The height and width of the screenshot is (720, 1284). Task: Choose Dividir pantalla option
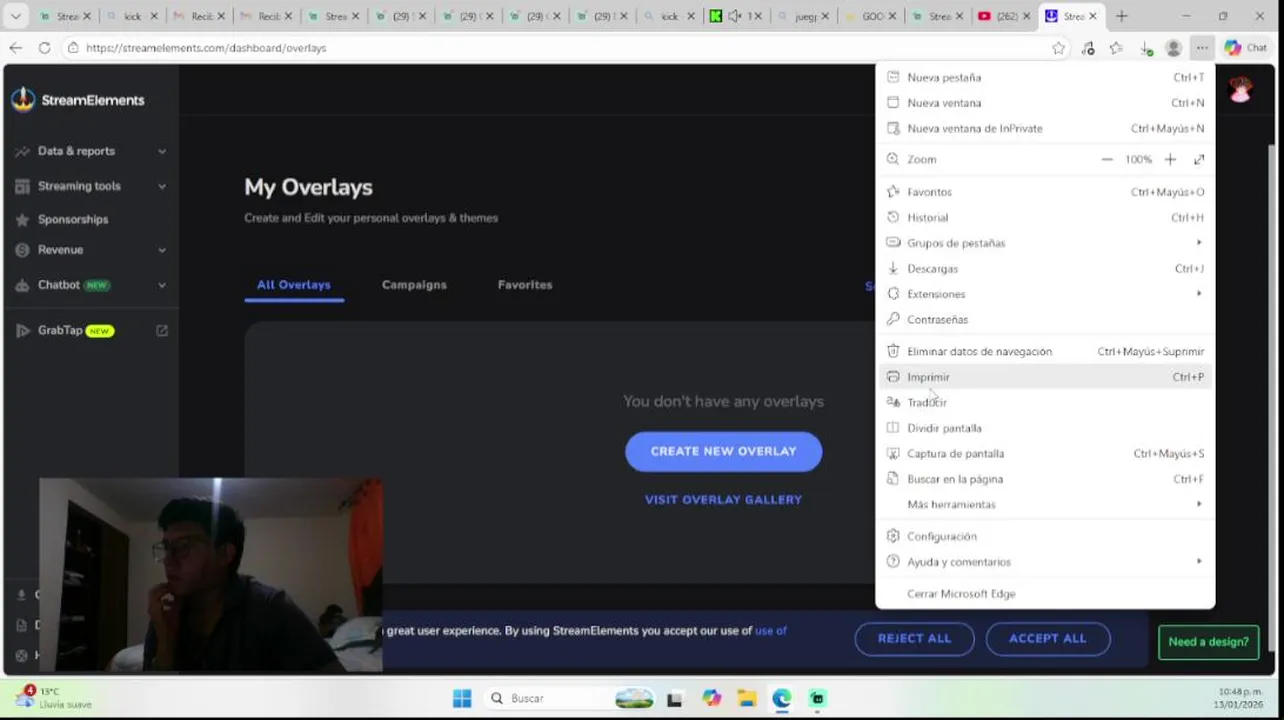1045,428
